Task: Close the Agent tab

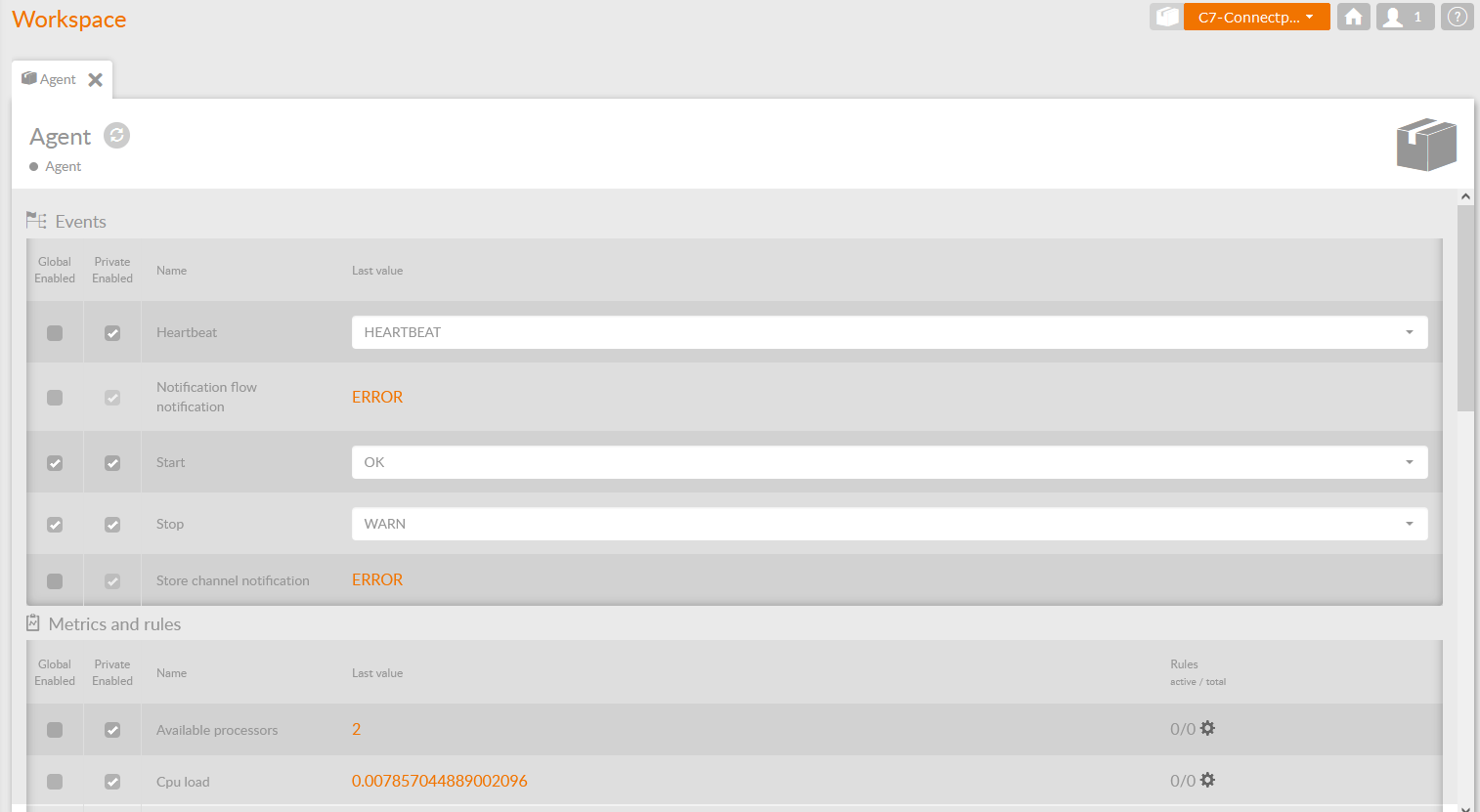Action: tap(96, 80)
